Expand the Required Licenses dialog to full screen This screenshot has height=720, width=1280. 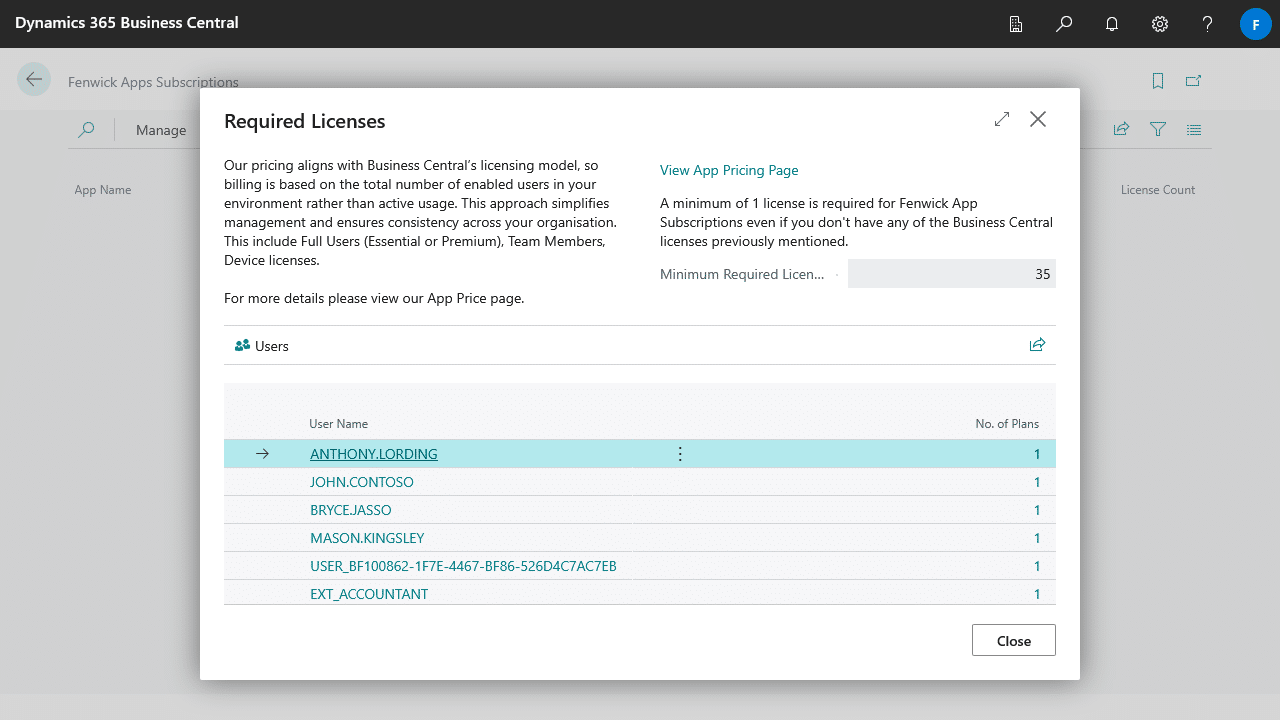point(1002,120)
